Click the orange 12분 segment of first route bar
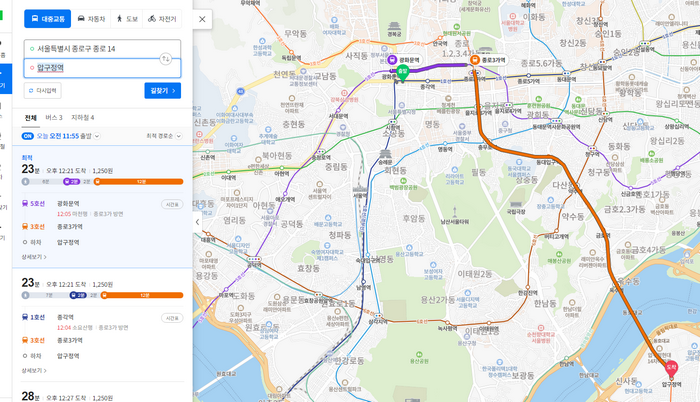The height and width of the screenshot is (402, 700). point(138,181)
